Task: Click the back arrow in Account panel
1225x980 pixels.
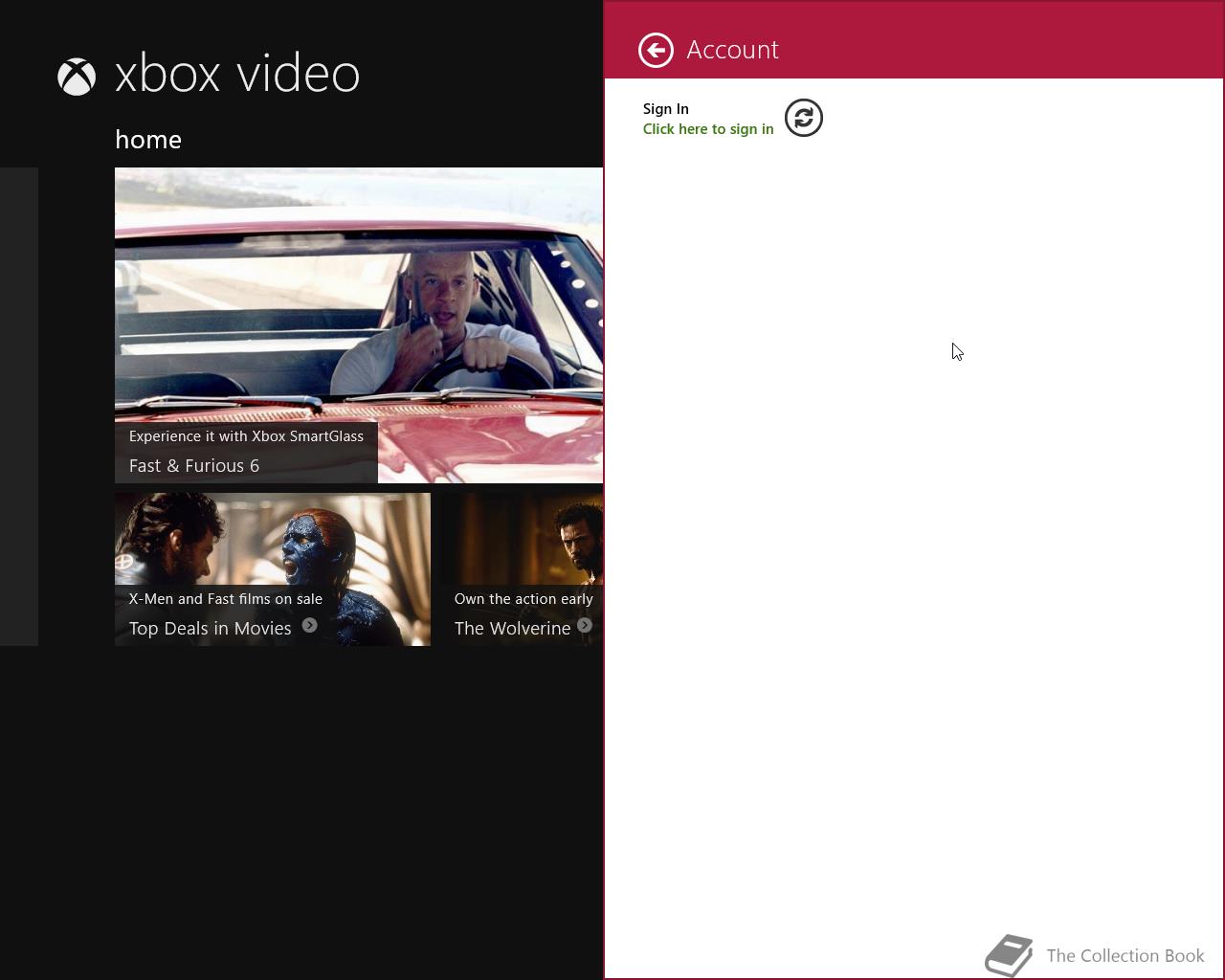Action: pyautogui.click(x=656, y=51)
